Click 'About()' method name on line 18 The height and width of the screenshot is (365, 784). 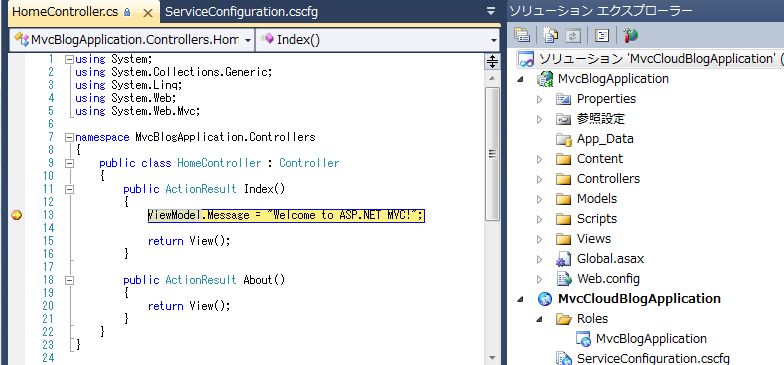point(264,280)
